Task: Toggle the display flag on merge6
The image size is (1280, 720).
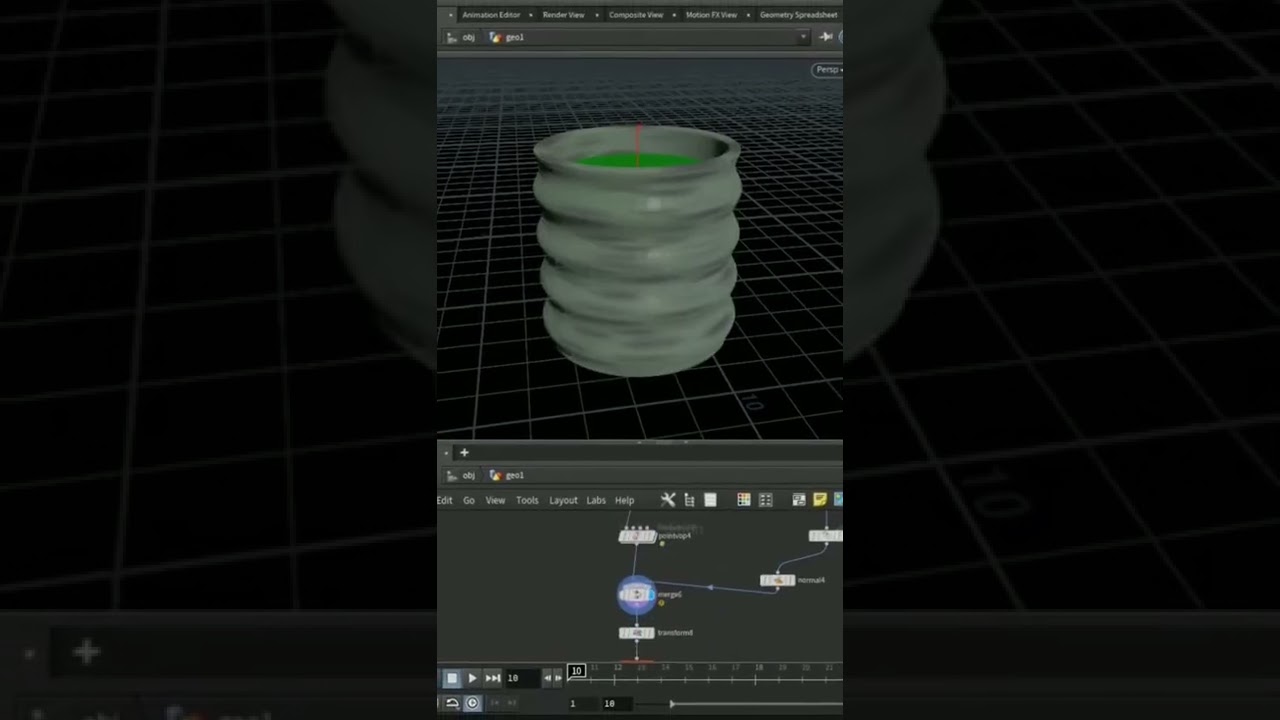Action: pyautogui.click(x=651, y=594)
